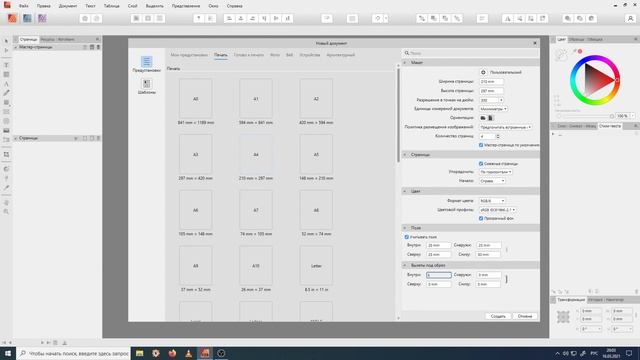
Task: Choose landscape orientation icon
Action: coord(483,118)
